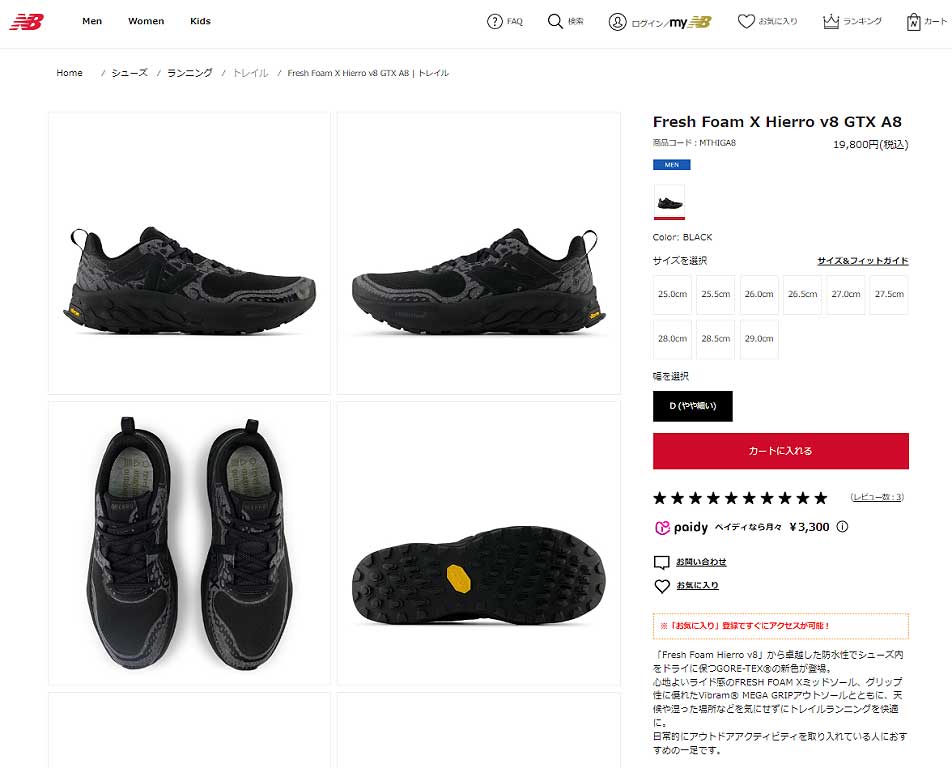Open the Women menu

click(146, 21)
